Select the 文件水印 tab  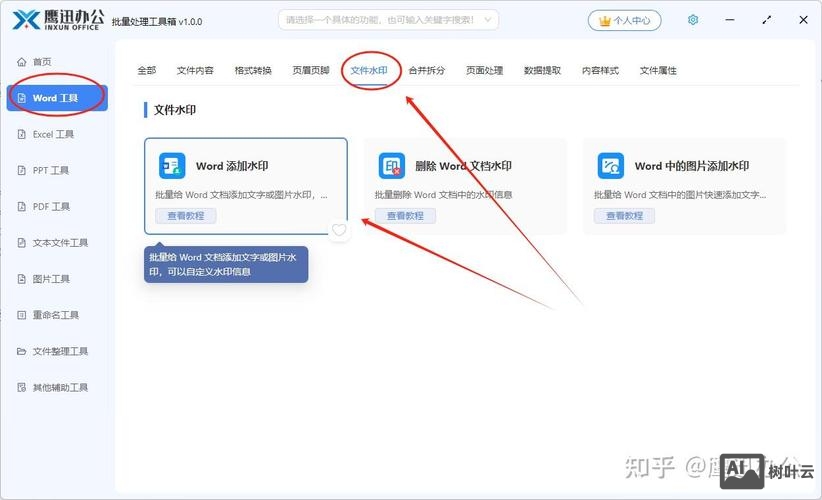pos(369,70)
